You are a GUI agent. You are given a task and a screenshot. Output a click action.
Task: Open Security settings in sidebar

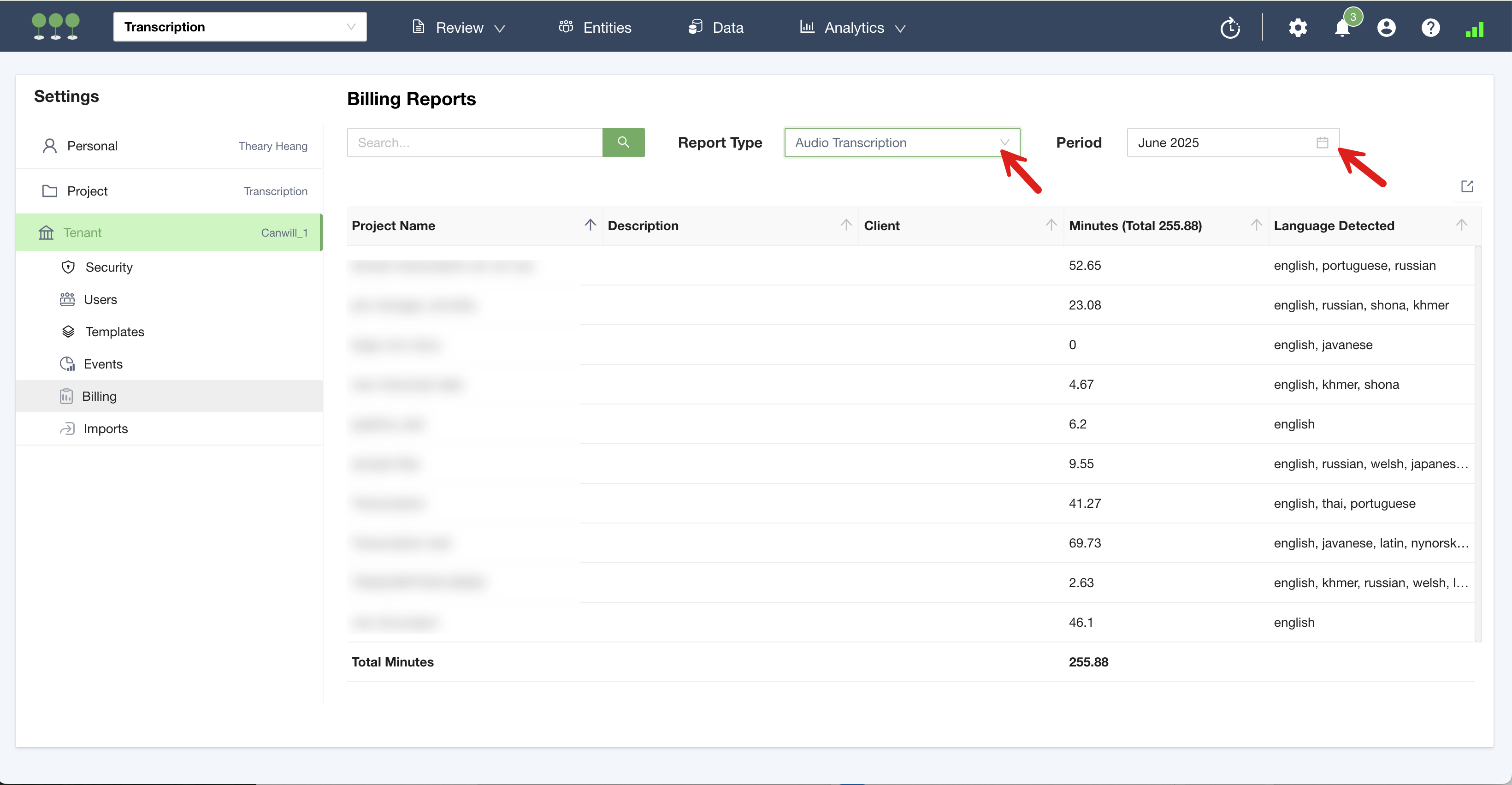(x=109, y=267)
